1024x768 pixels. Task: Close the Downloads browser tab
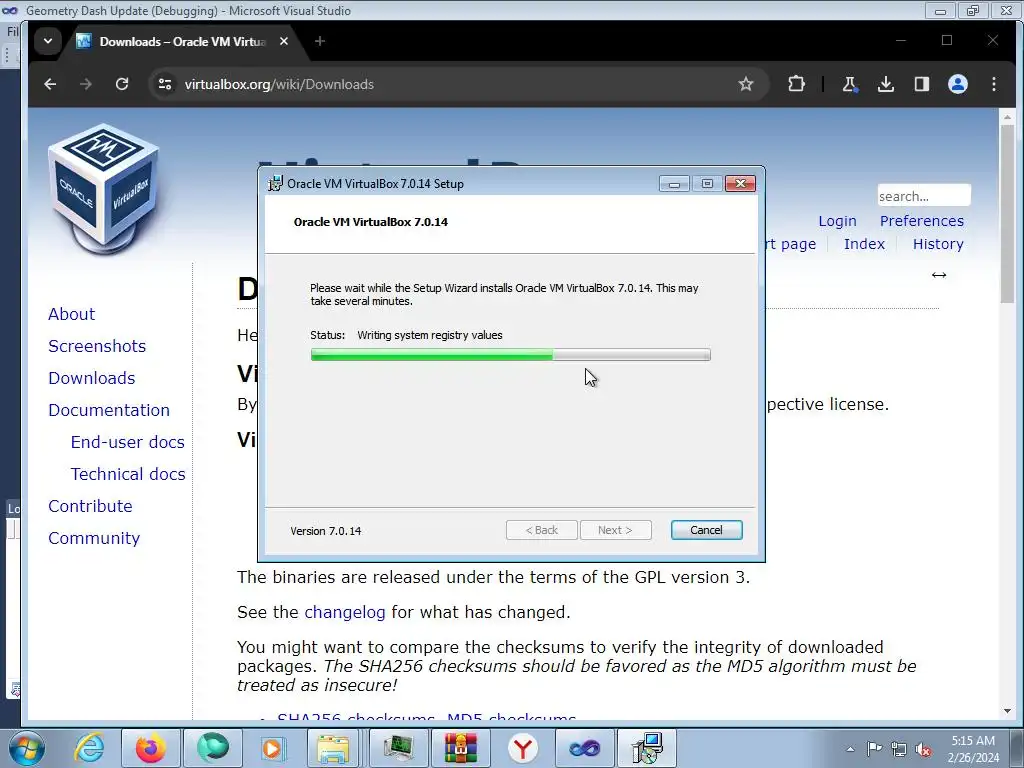point(284,41)
